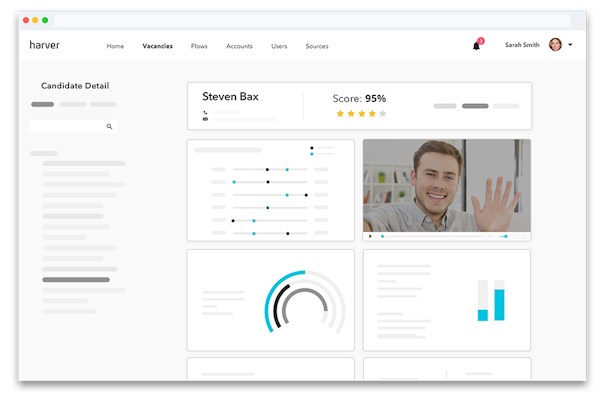The width and height of the screenshot is (600, 400).
Task: Click the video progress slider
Action: (x=431, y=237)
